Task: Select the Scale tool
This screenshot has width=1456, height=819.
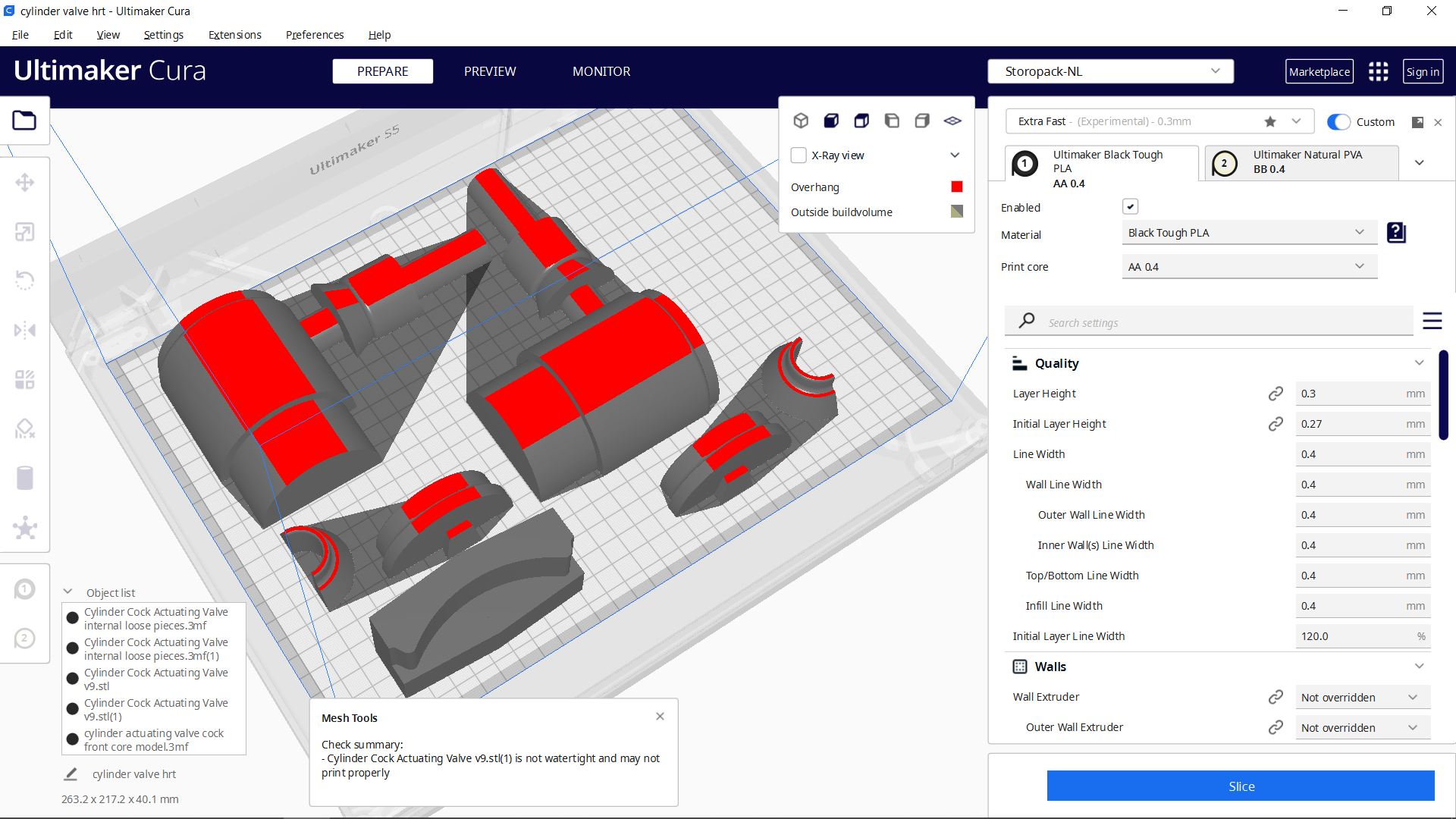Action: tap(25, 231)
